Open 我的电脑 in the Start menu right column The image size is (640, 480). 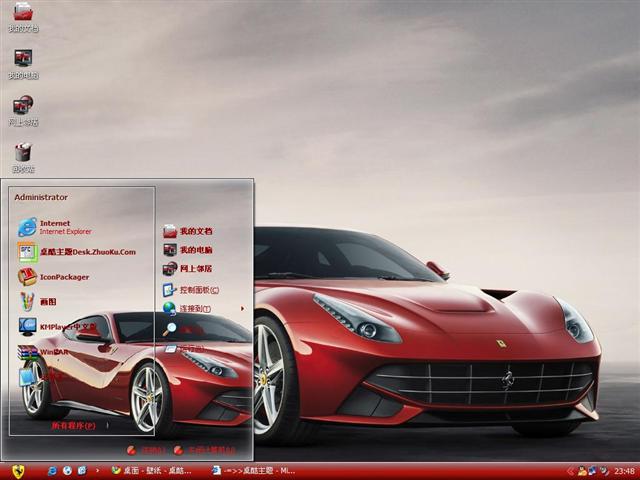pyautogui.click(x=188, y=250)
